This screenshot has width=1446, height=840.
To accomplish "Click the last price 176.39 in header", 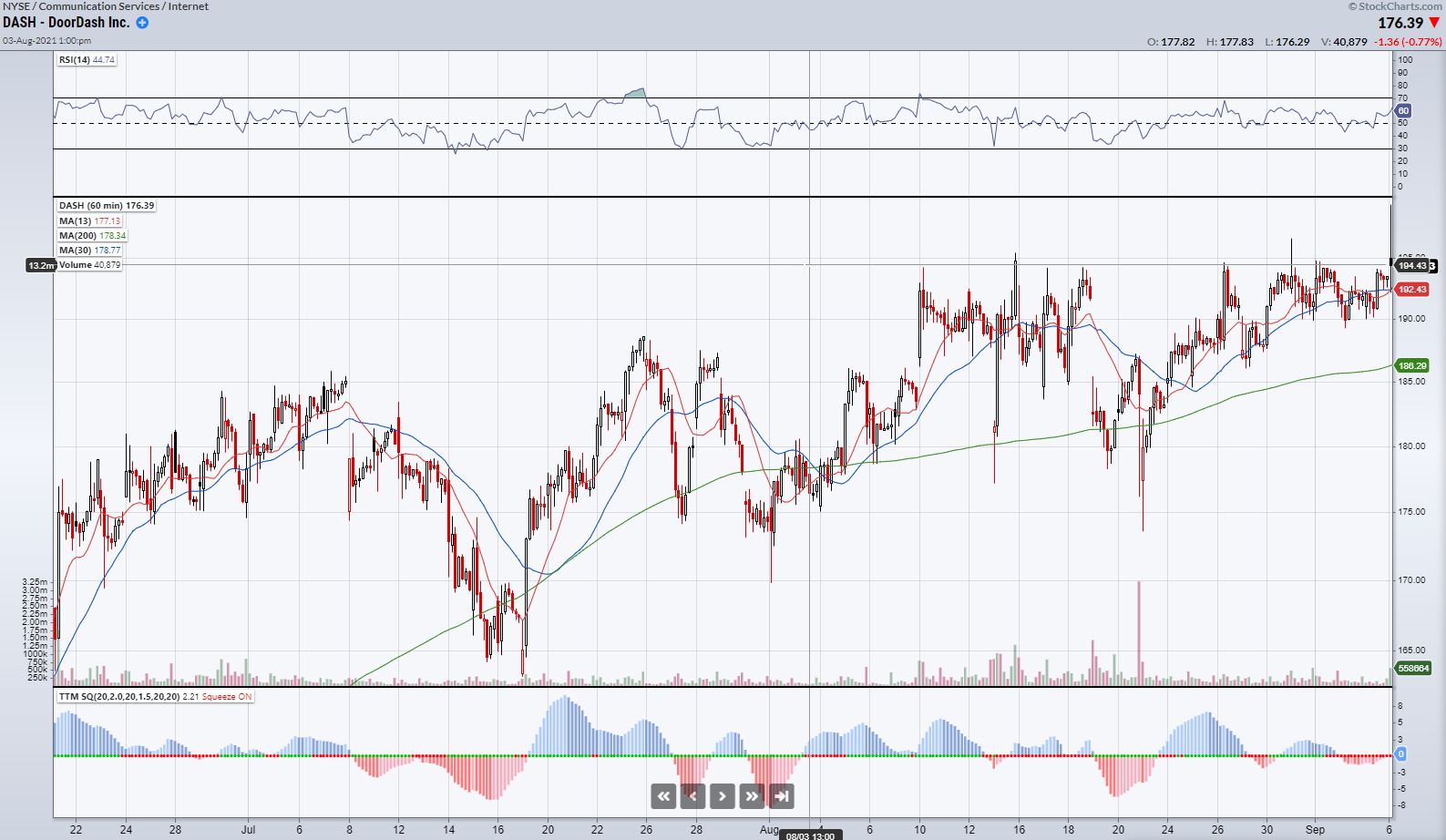I will pos(1400,23).
